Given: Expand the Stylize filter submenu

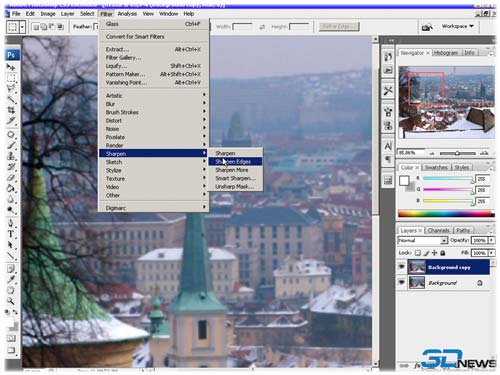Looking at the screenshot, I should (154, 170).
